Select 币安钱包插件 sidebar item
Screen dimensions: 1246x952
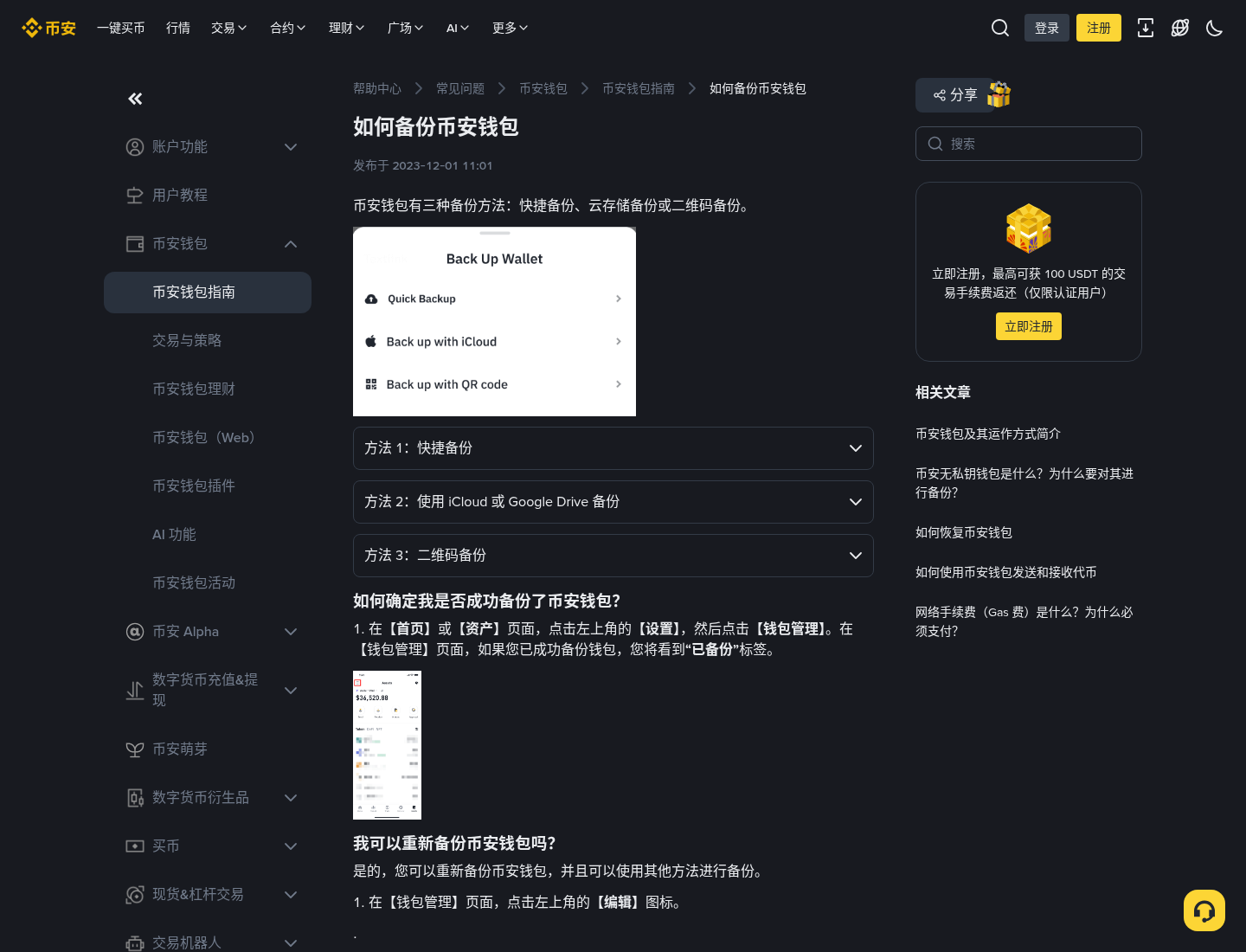click(x=208, y=486)
